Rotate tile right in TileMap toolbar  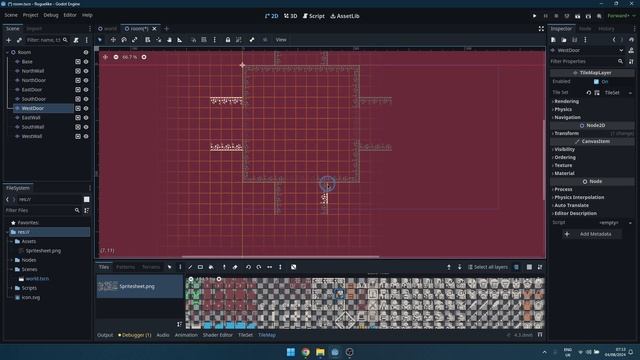coord(259,267)
